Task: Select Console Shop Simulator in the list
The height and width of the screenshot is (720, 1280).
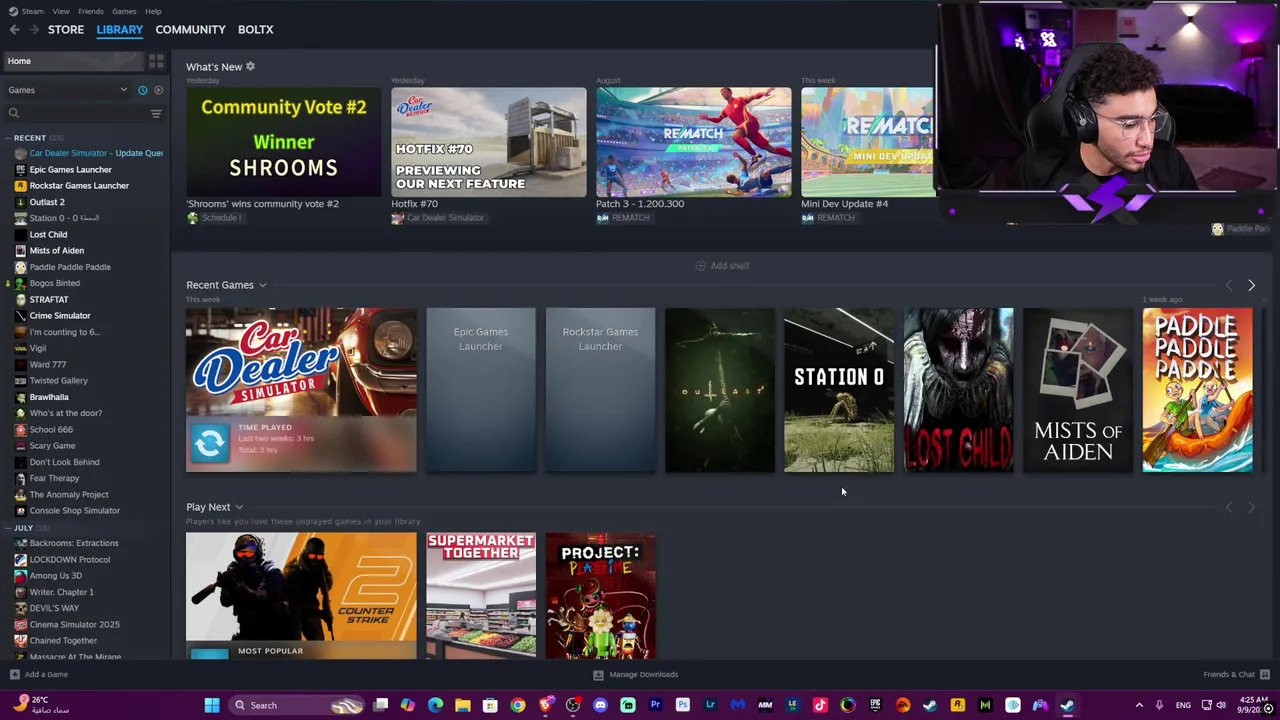Action: click(x=75, y=511)
